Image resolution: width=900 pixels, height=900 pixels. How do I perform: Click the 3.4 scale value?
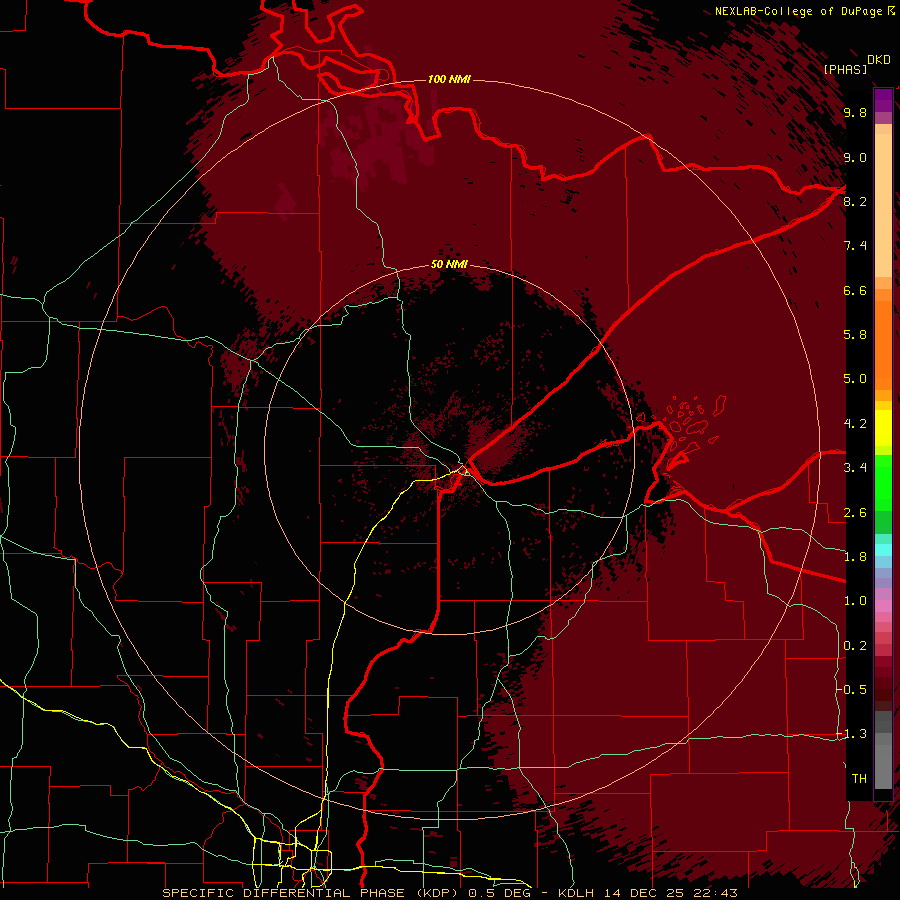tap(855, 468)
